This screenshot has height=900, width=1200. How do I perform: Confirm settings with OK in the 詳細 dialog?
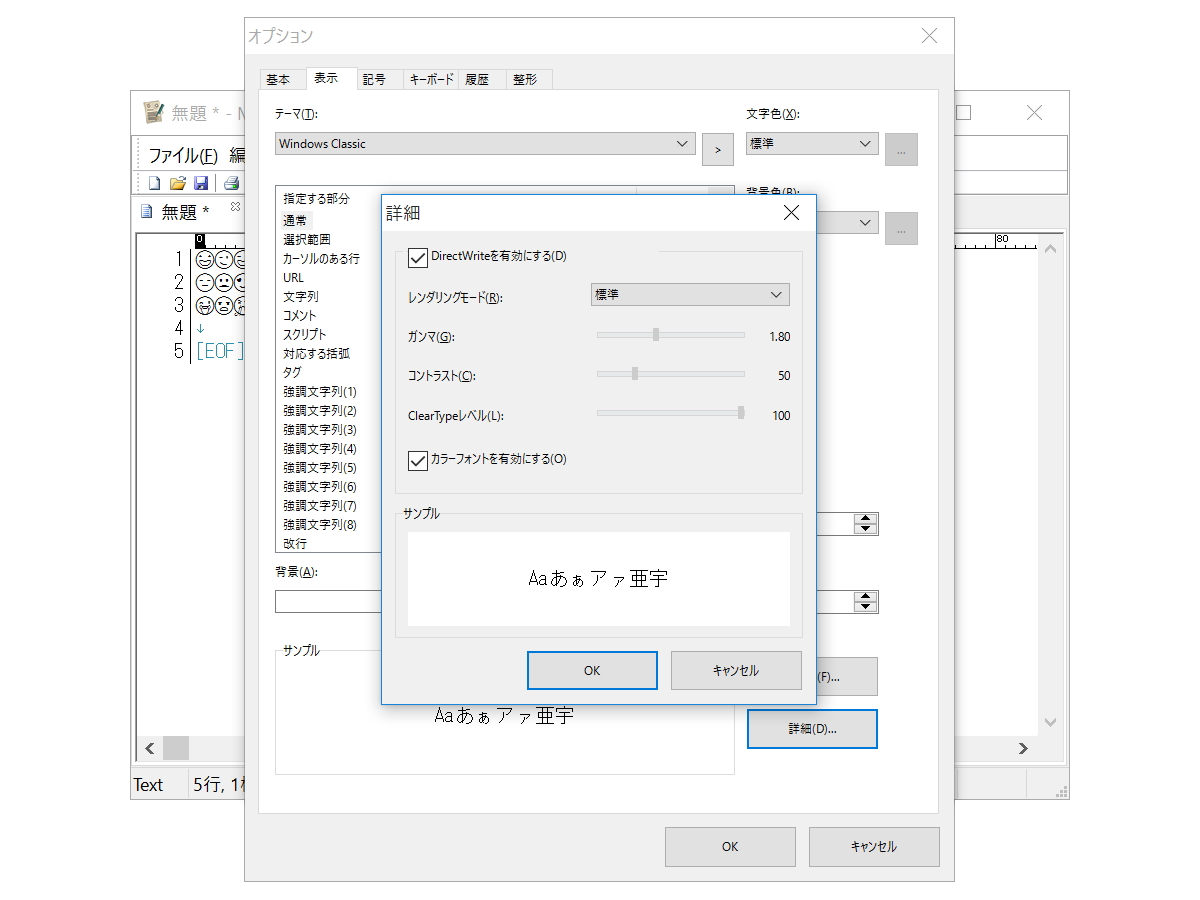[x=592, y=670]
